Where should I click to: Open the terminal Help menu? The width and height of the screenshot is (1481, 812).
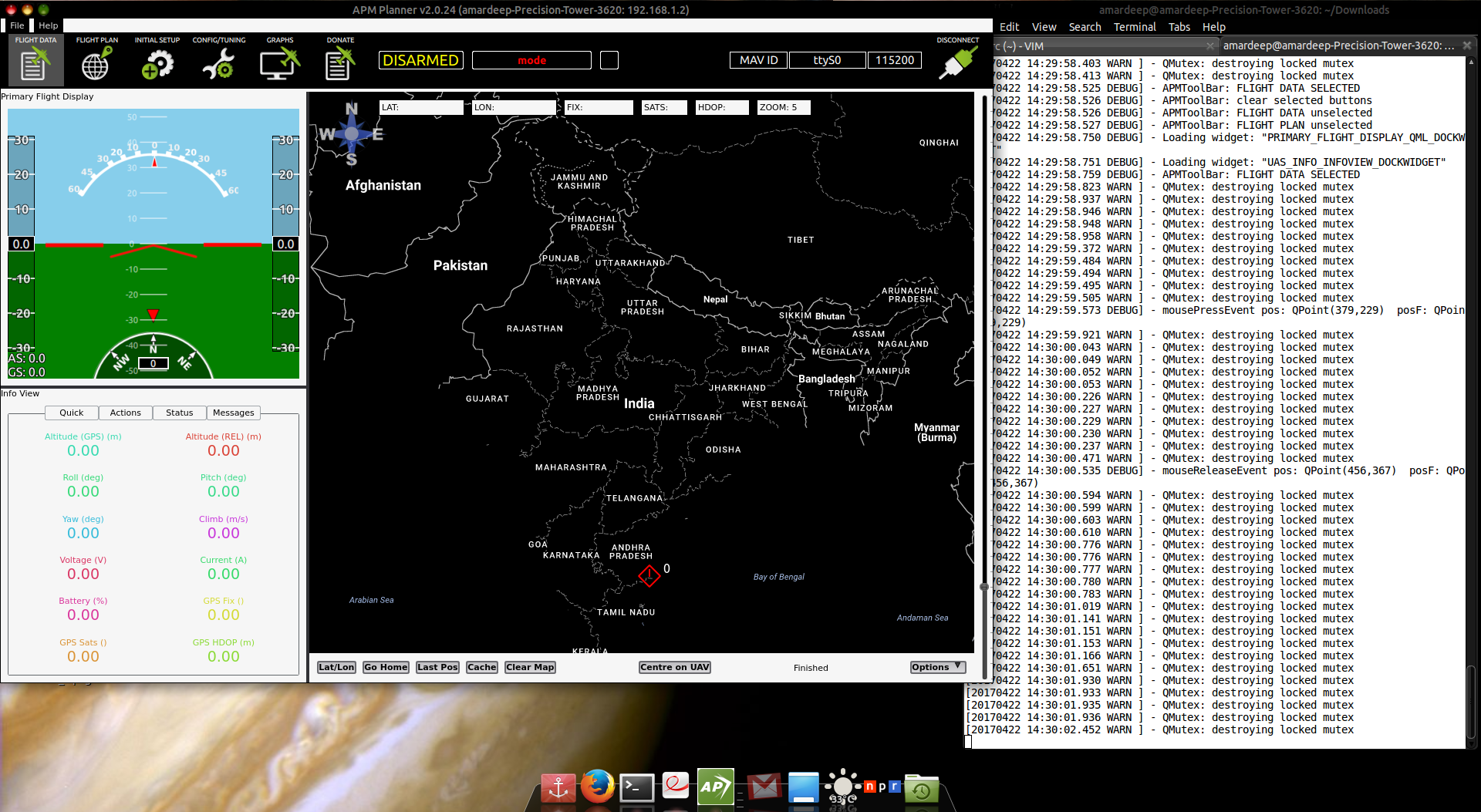(x=1214, y=27)
